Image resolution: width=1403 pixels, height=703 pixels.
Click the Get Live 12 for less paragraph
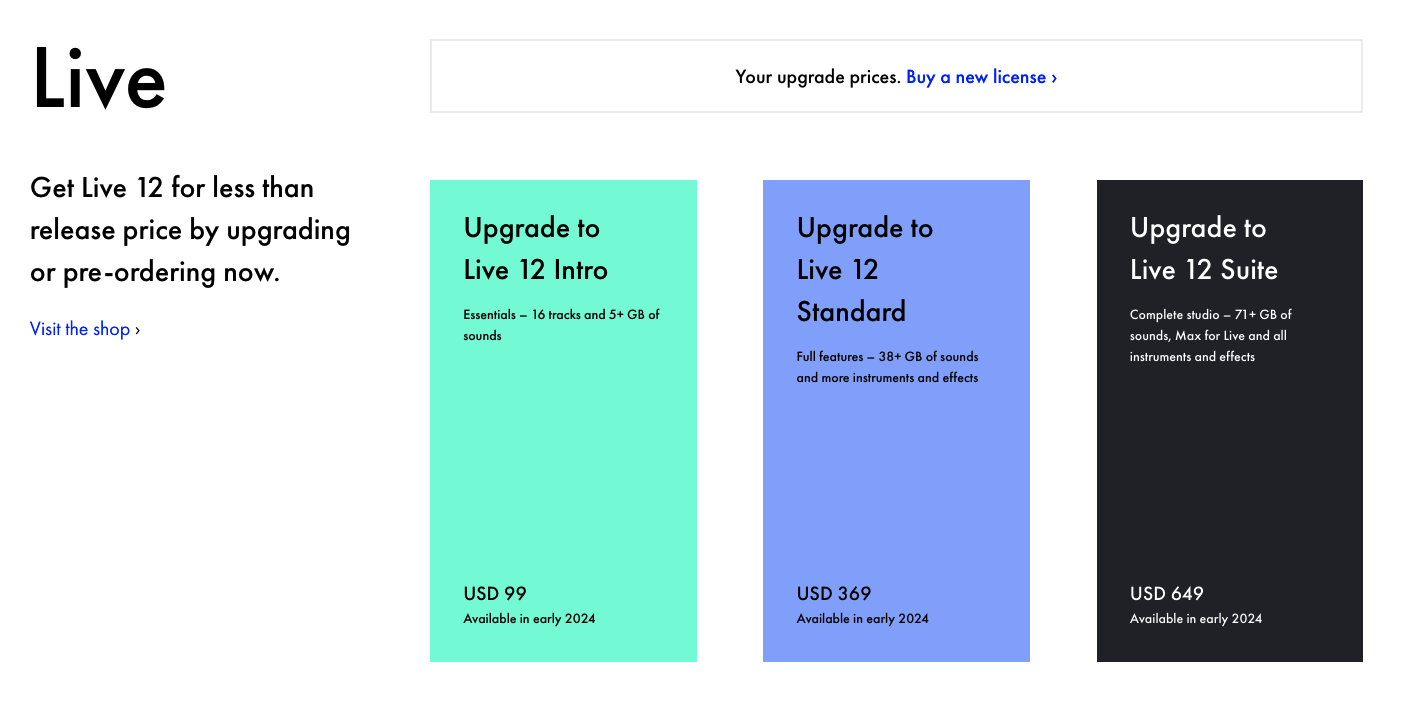coord(190,230)
